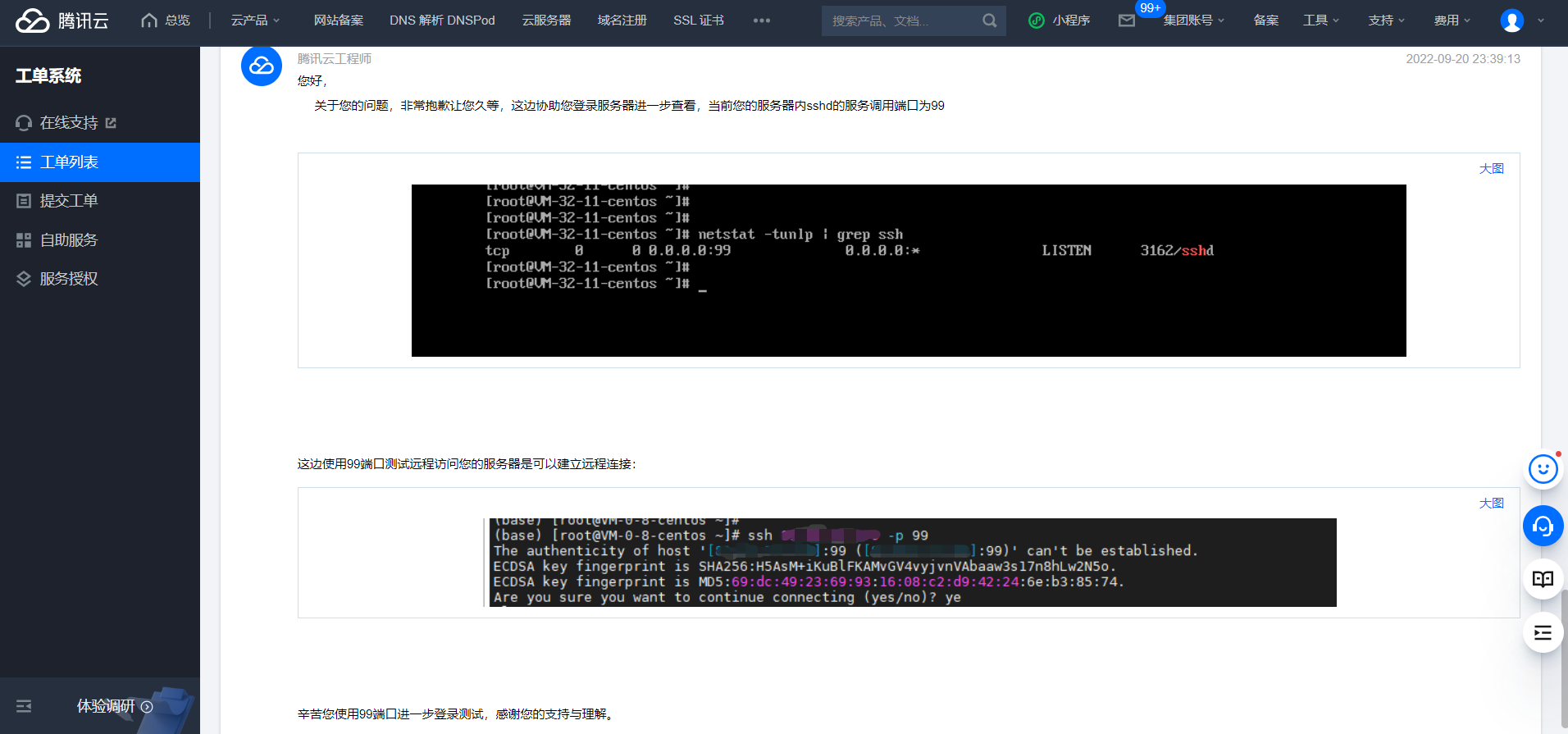Expand the account avatar dropdown arrow
The width and height of the screenshot is (1568, 734).
[1541, 21]
